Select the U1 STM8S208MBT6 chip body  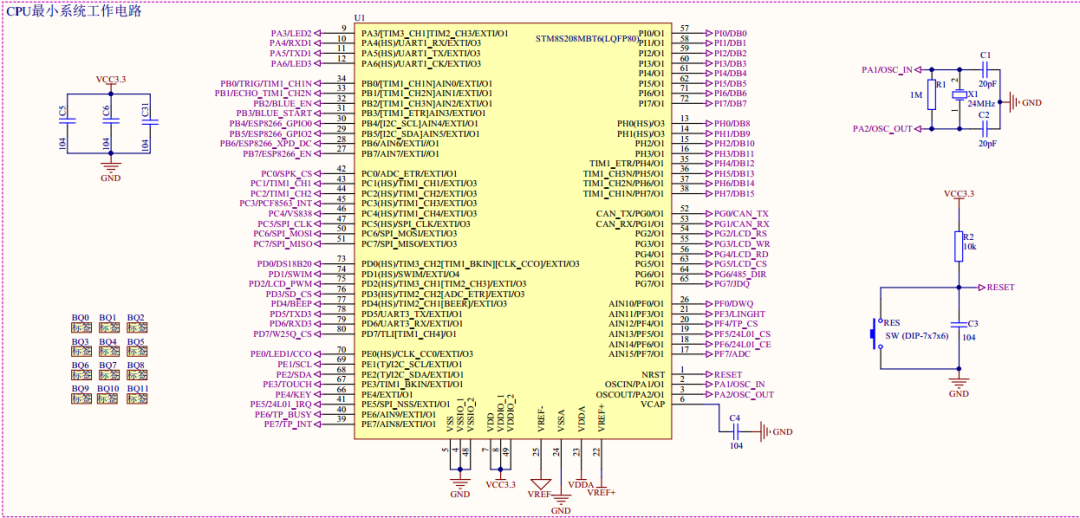tap(513, 230)
